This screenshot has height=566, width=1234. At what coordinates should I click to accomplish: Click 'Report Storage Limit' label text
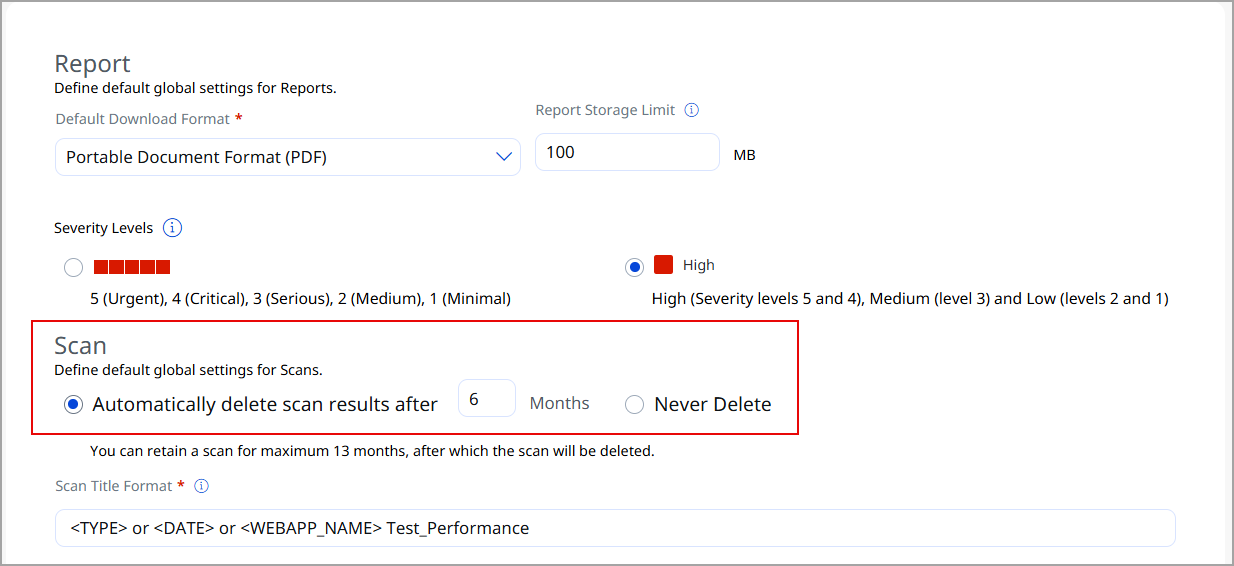605,110
